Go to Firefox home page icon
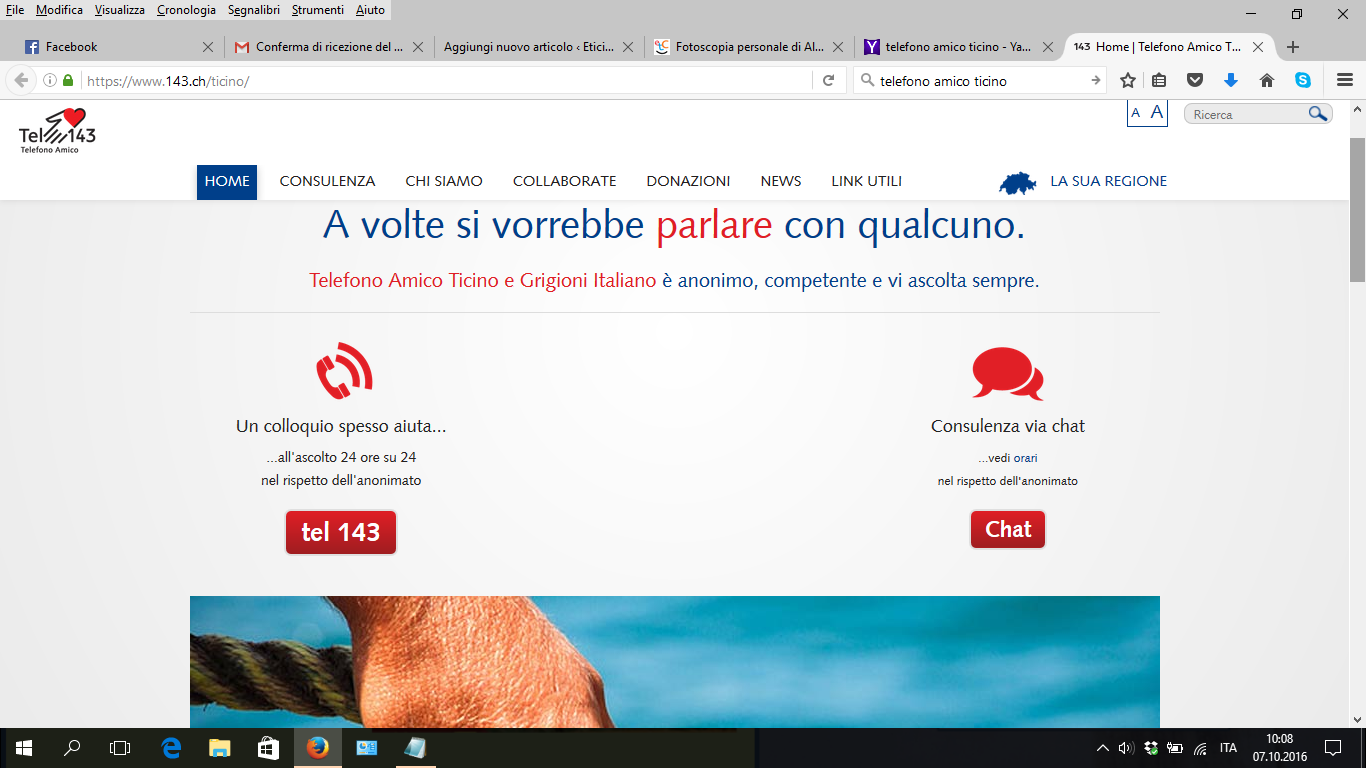The width and height of the screenshot is (1366, 768). pyautogui.click(x=1267, y=81)
